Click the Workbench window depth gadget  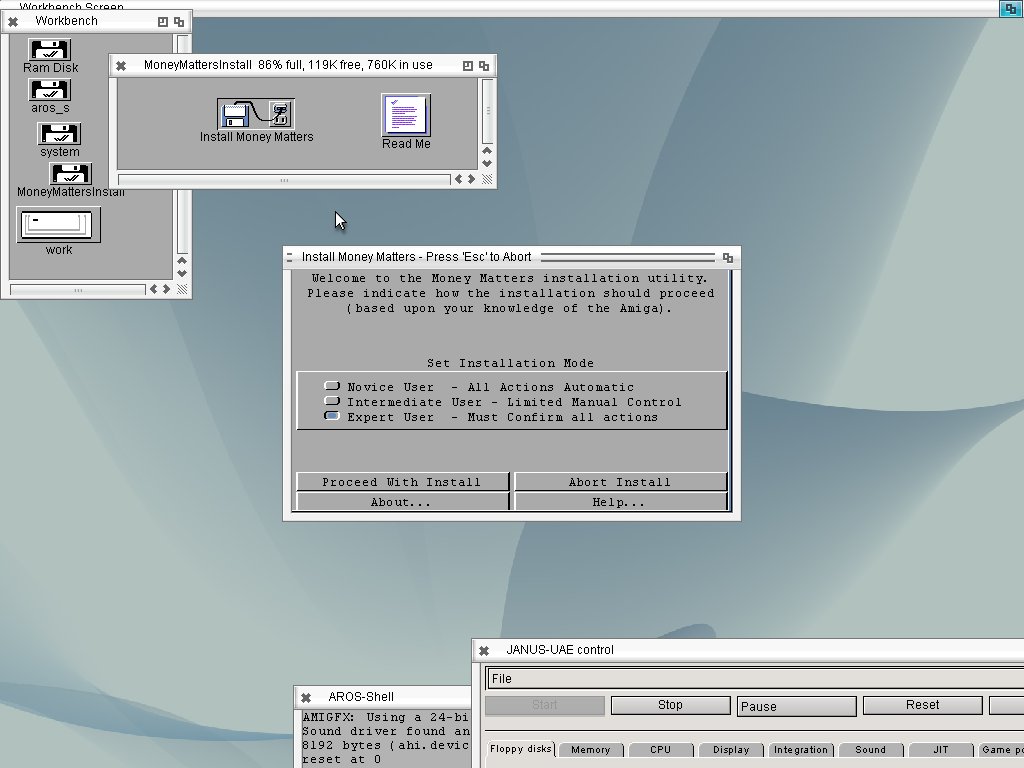pos(178,22)
